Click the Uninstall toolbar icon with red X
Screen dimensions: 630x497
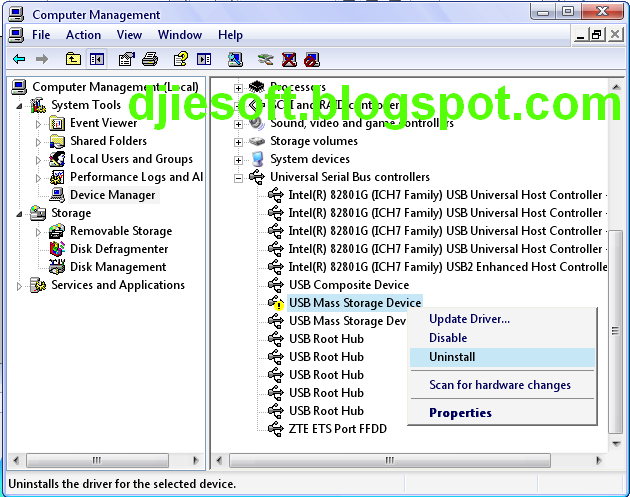289,59
